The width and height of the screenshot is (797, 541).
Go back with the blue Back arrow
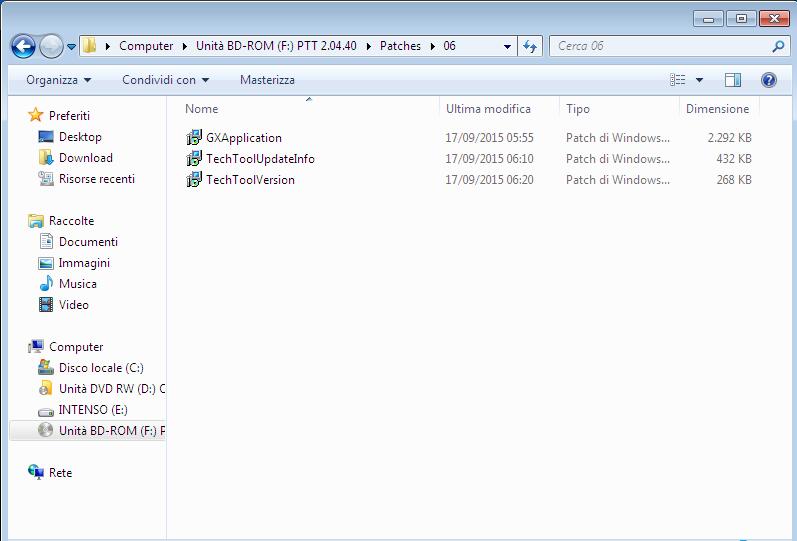click(x=23, y=46)
